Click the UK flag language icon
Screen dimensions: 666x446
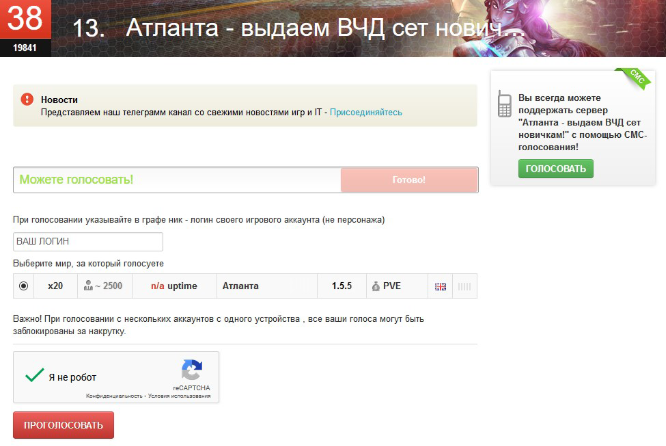pos(440,286)
